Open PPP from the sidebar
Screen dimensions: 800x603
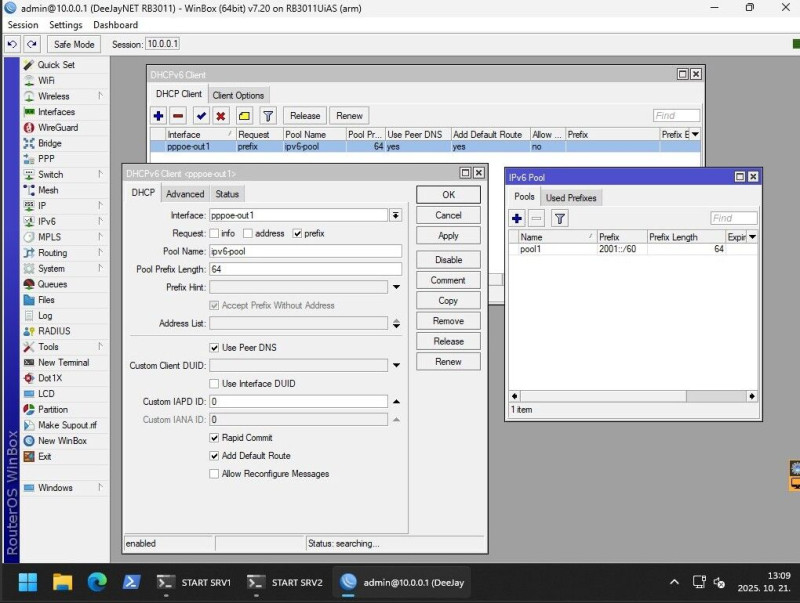pos(46,159)
